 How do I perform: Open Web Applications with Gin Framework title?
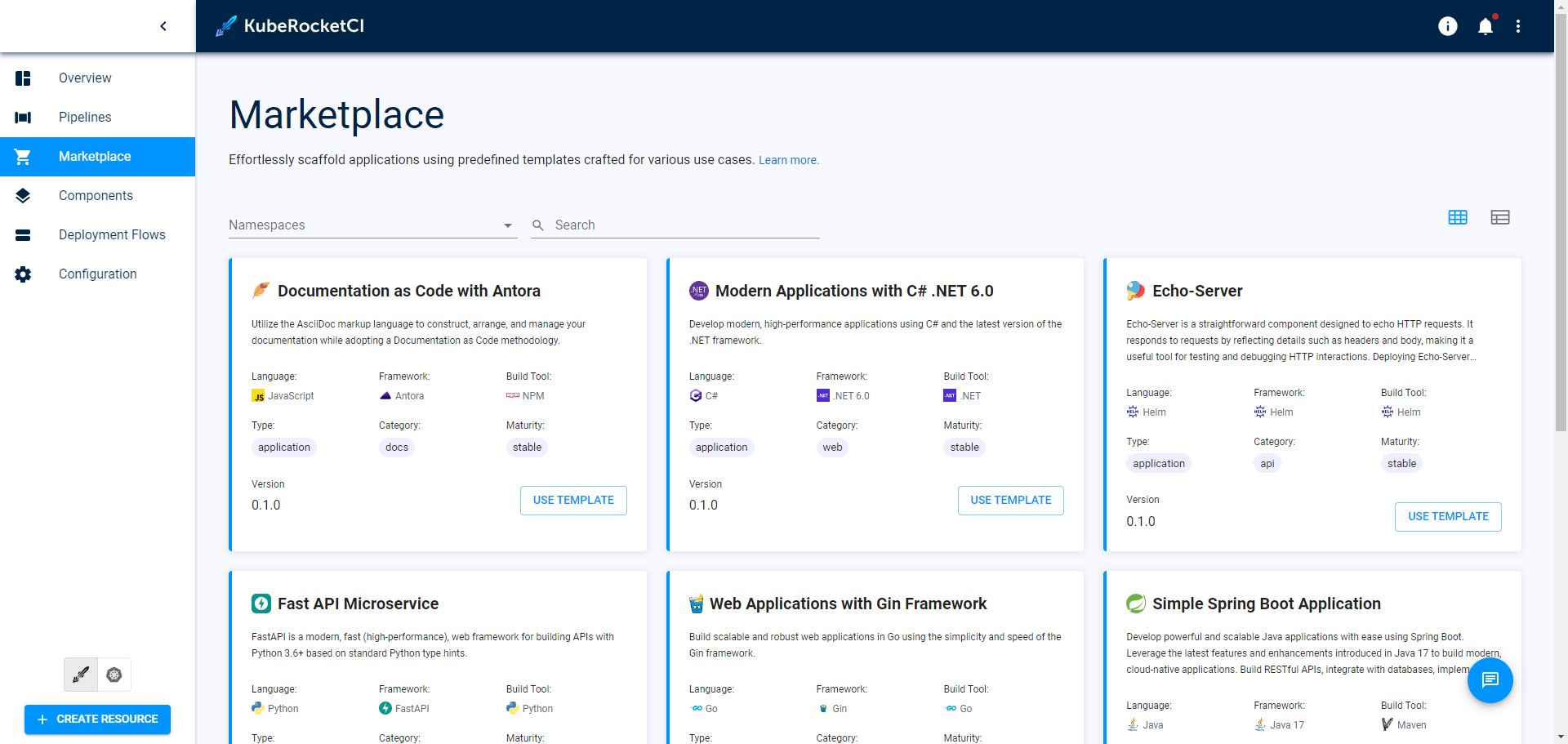[848, 604]
